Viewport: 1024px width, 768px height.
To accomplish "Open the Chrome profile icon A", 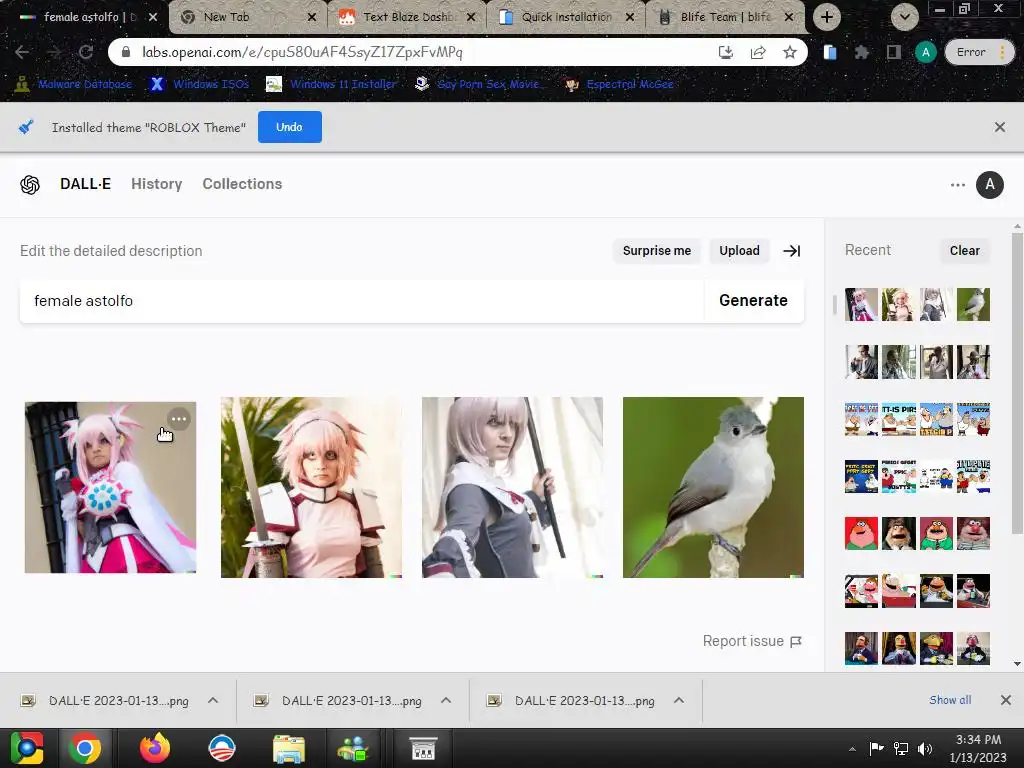I will 925,52.
